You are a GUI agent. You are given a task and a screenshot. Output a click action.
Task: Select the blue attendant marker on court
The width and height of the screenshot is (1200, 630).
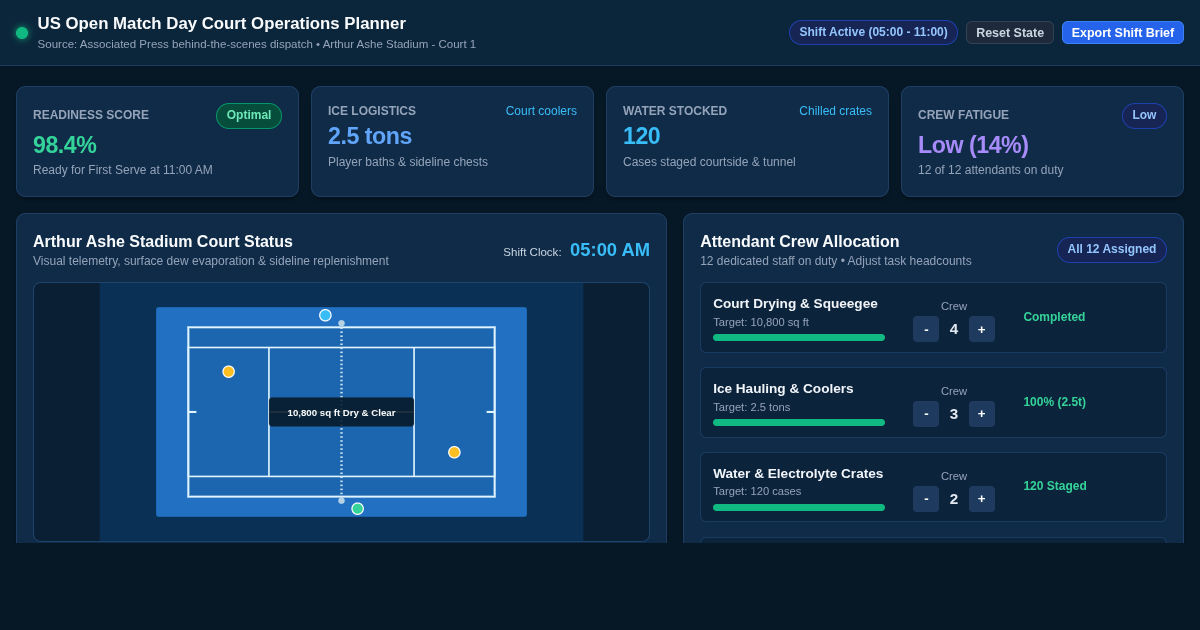tap(325, 315)
